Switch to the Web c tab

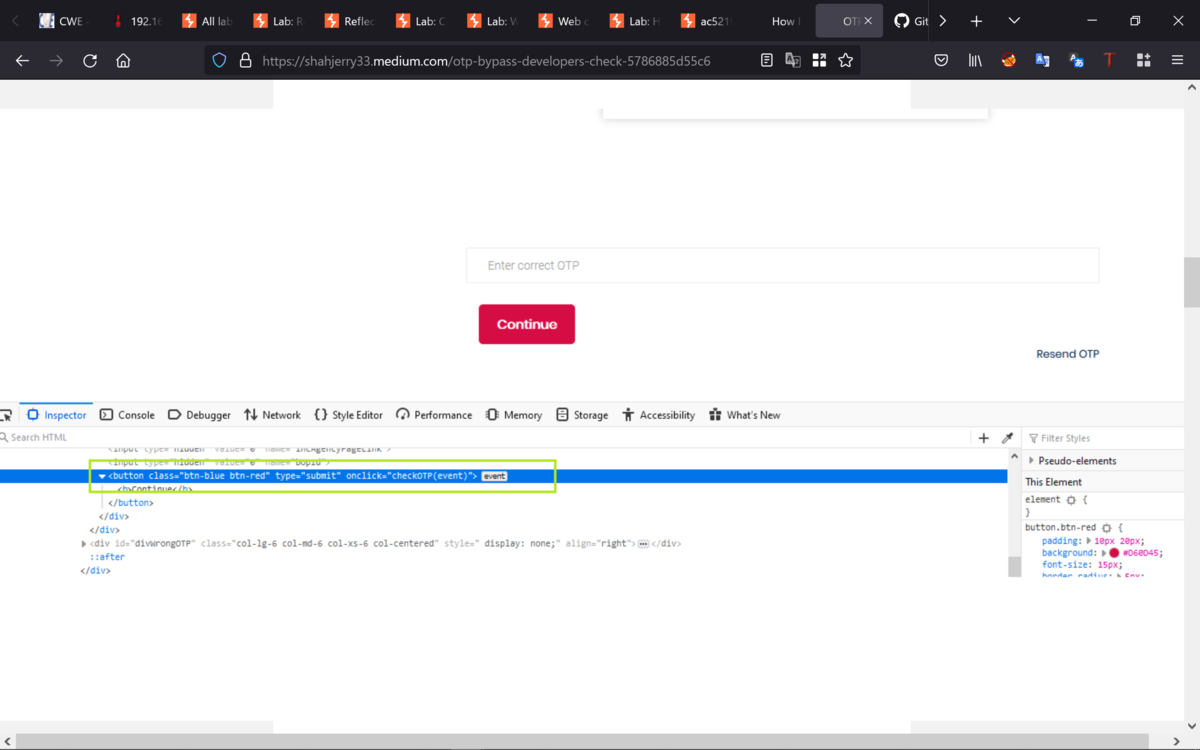tap(563, 21)
